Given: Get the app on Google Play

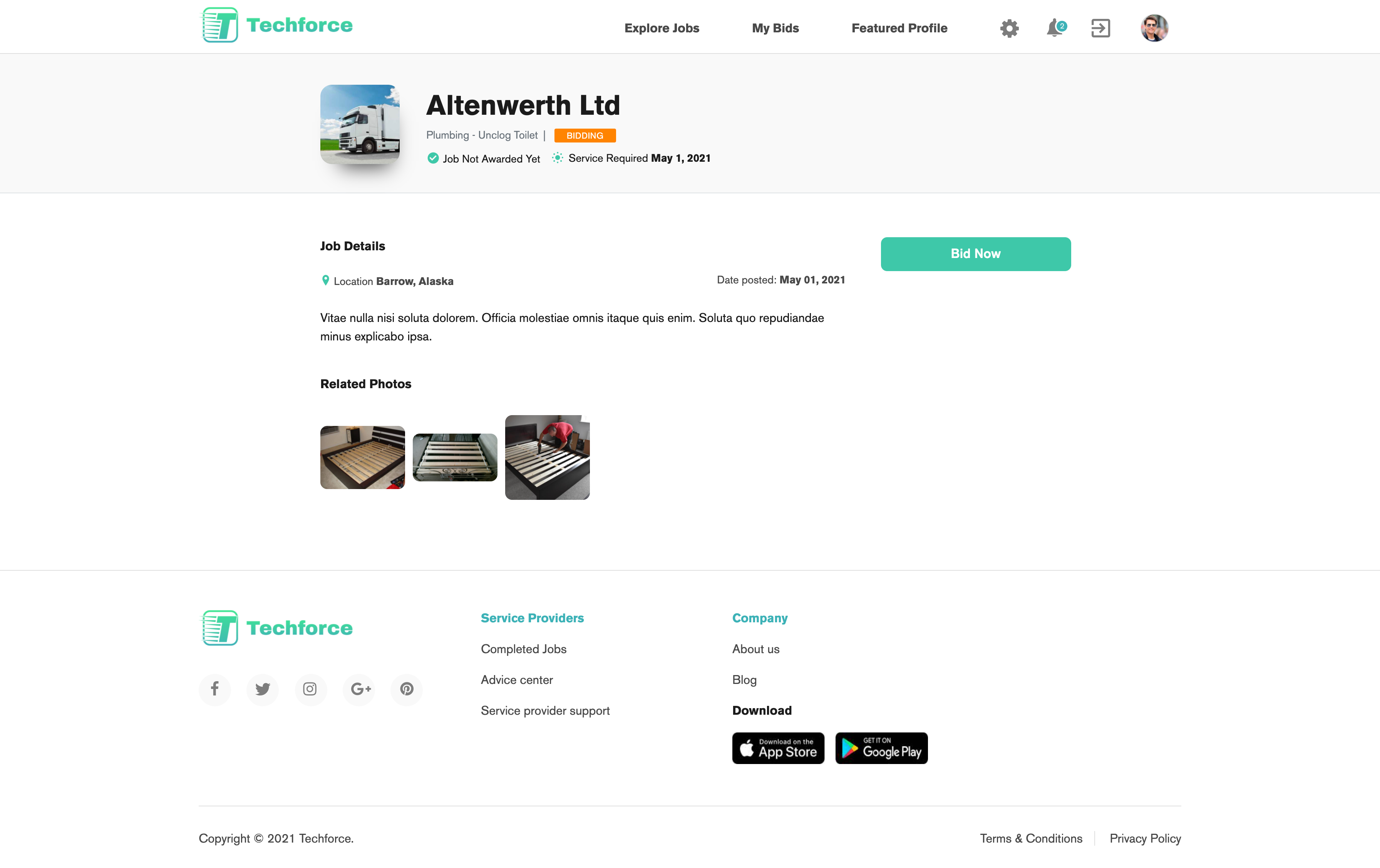Looking at the screenshot, I should (881, 748).
